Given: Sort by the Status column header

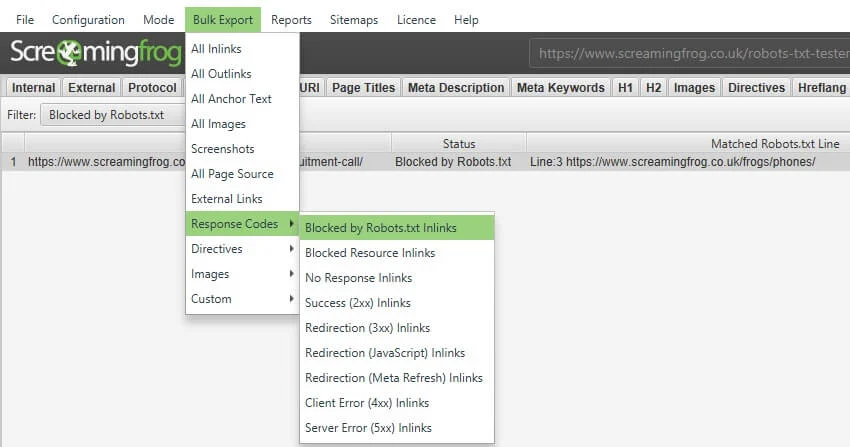Looking at the screenshot, I should [458, 144].
